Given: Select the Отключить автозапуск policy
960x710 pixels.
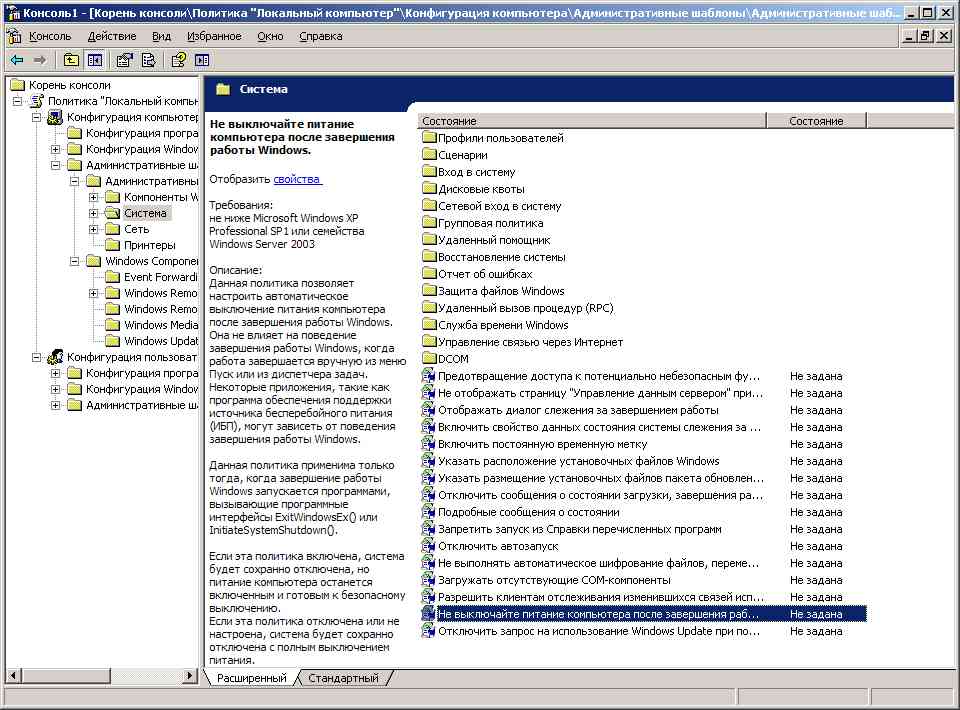Looking at the screenshot, I should pos(498,546).
